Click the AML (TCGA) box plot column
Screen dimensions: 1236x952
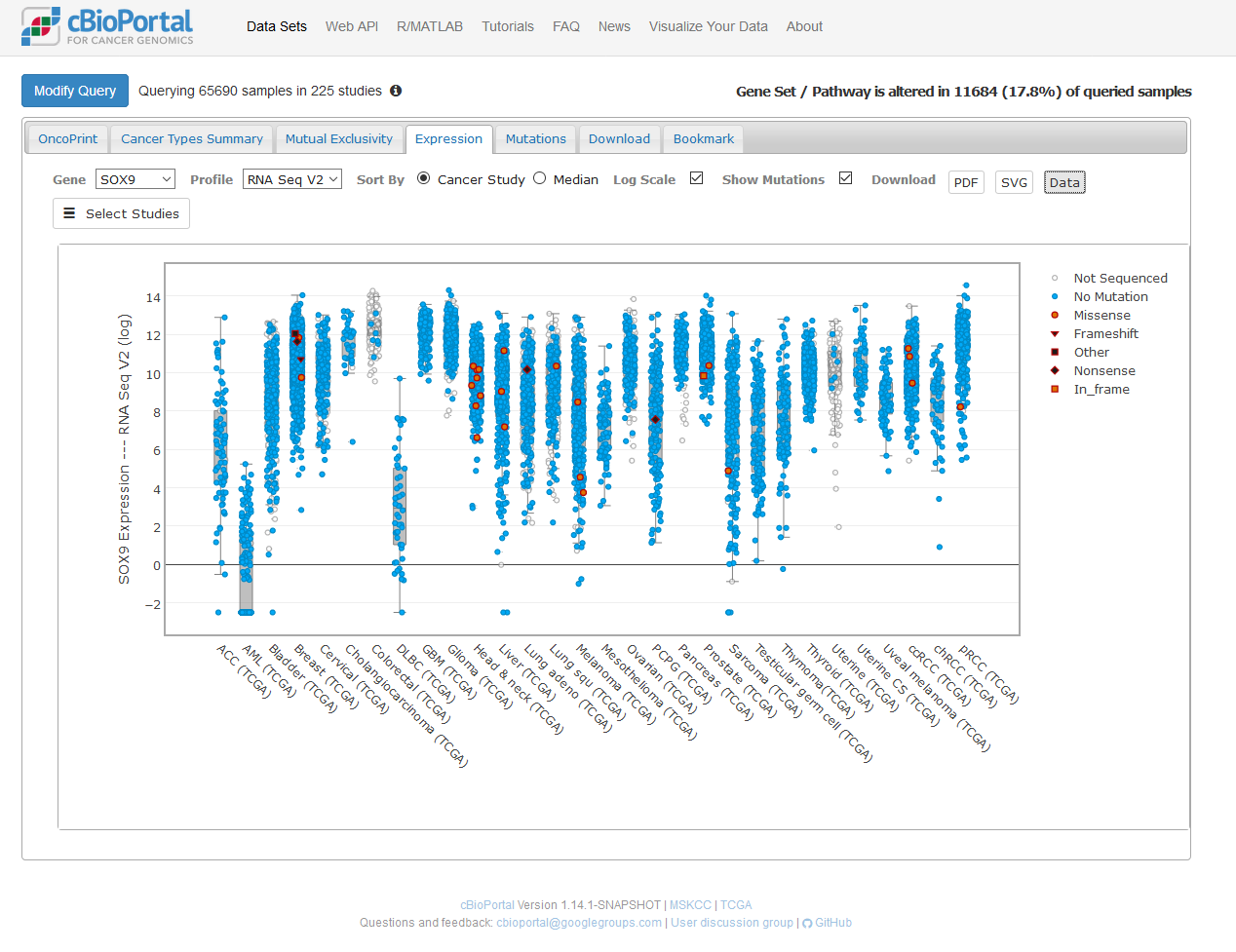coord(246,538)
